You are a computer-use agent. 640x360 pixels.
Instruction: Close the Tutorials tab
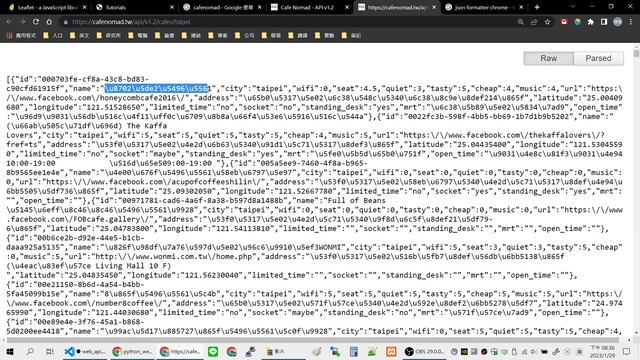tap(172, 7)
